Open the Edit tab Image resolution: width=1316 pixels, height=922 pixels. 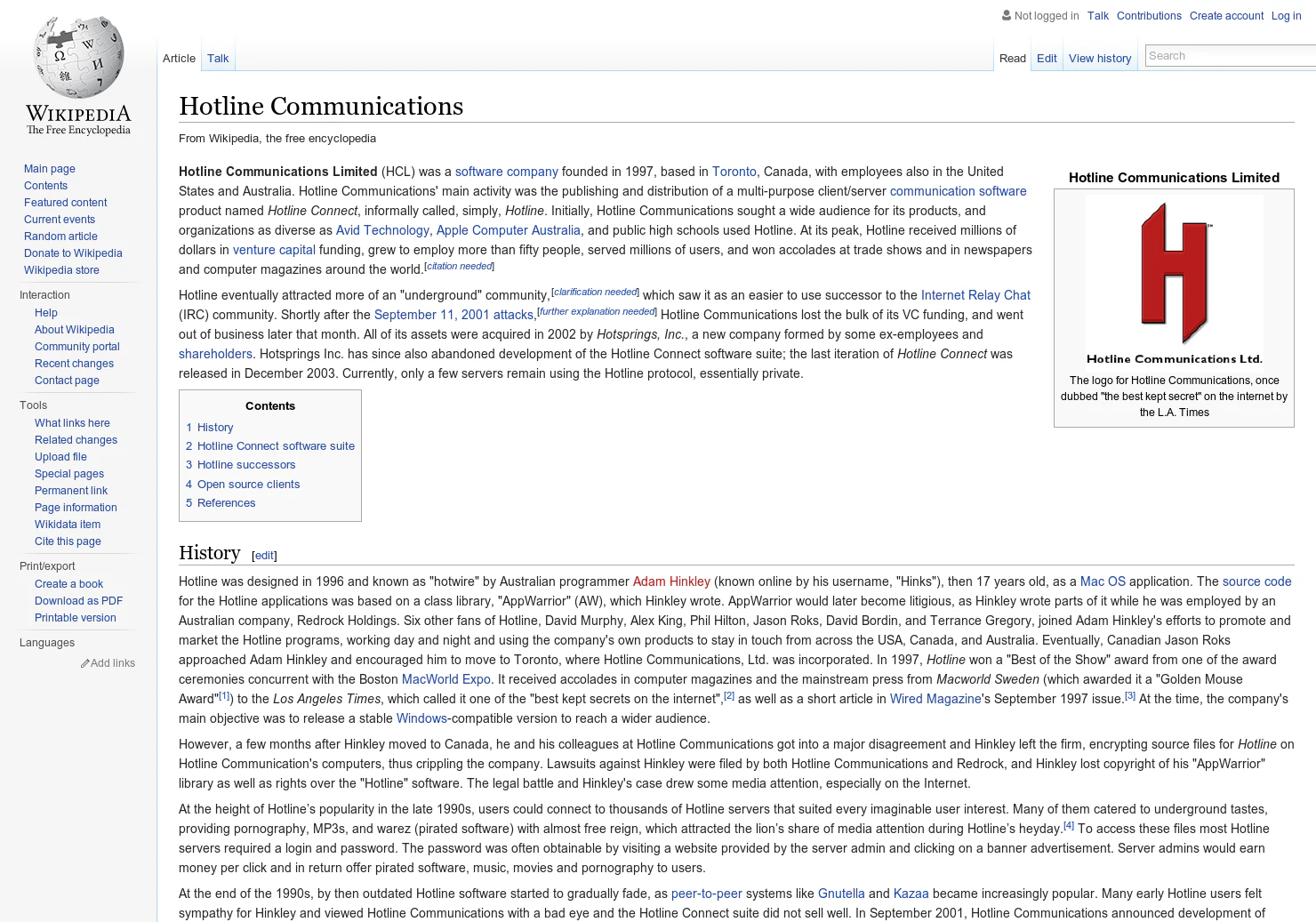point(1047,59)
